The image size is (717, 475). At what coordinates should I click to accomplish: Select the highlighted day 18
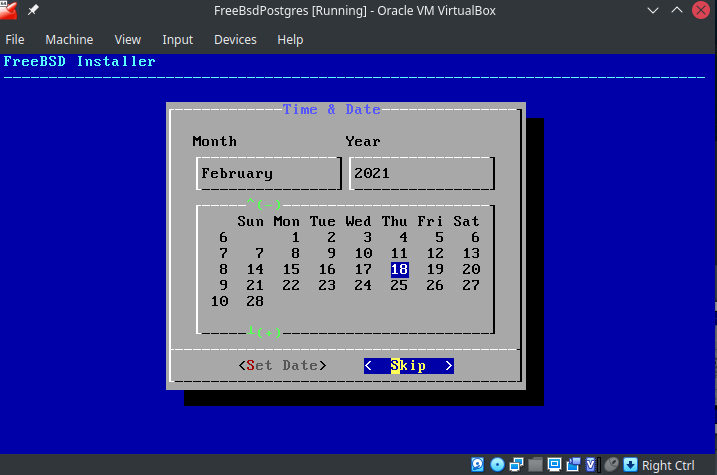pyautogui.click(x=399, y=269)
